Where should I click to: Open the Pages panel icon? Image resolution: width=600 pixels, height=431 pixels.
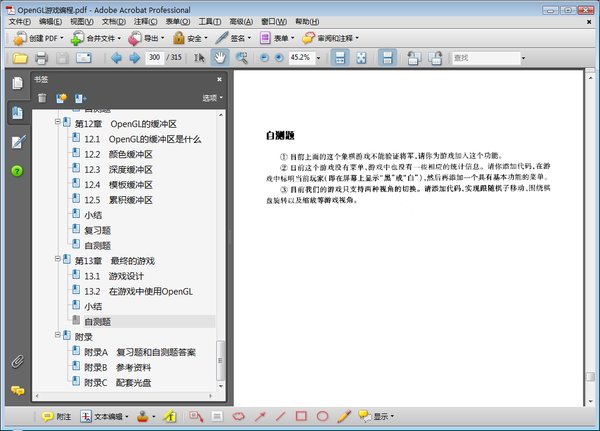coord(17,83)
